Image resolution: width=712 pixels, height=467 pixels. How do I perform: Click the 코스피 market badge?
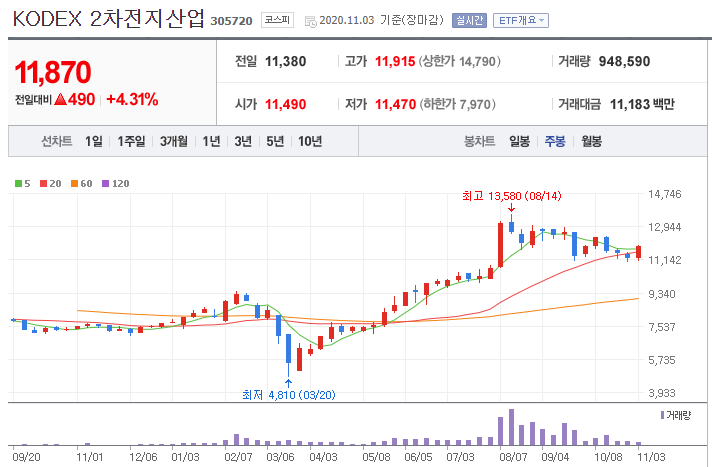[277, 20]
